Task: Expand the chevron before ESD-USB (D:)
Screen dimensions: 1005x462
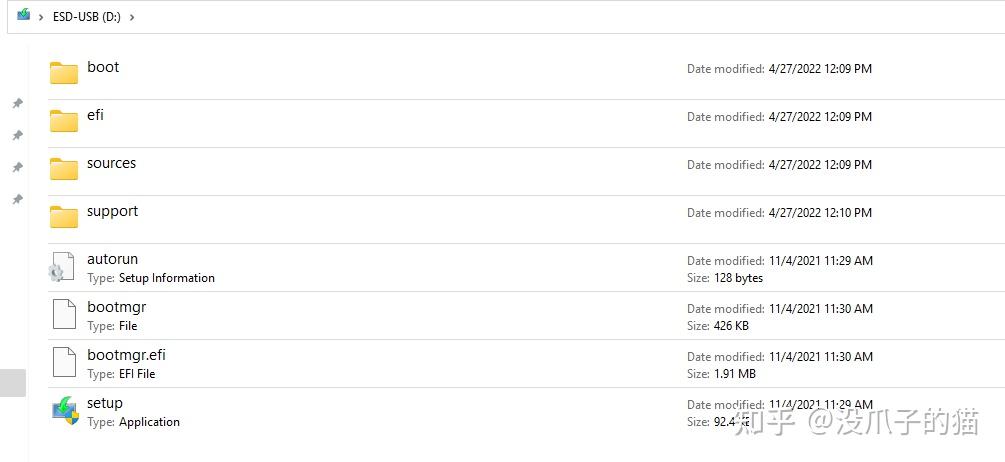Action: pos(41,17)
